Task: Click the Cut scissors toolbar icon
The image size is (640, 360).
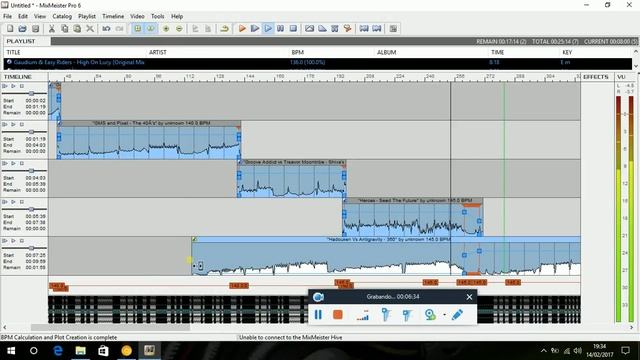Action: 52,29
